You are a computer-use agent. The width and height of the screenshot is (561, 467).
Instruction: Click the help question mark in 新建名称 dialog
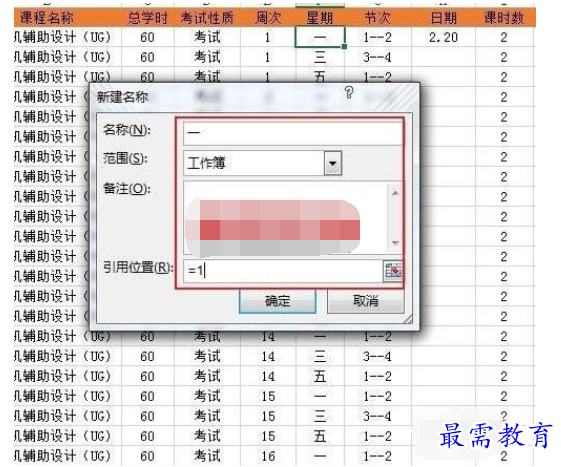pos(349,93)
